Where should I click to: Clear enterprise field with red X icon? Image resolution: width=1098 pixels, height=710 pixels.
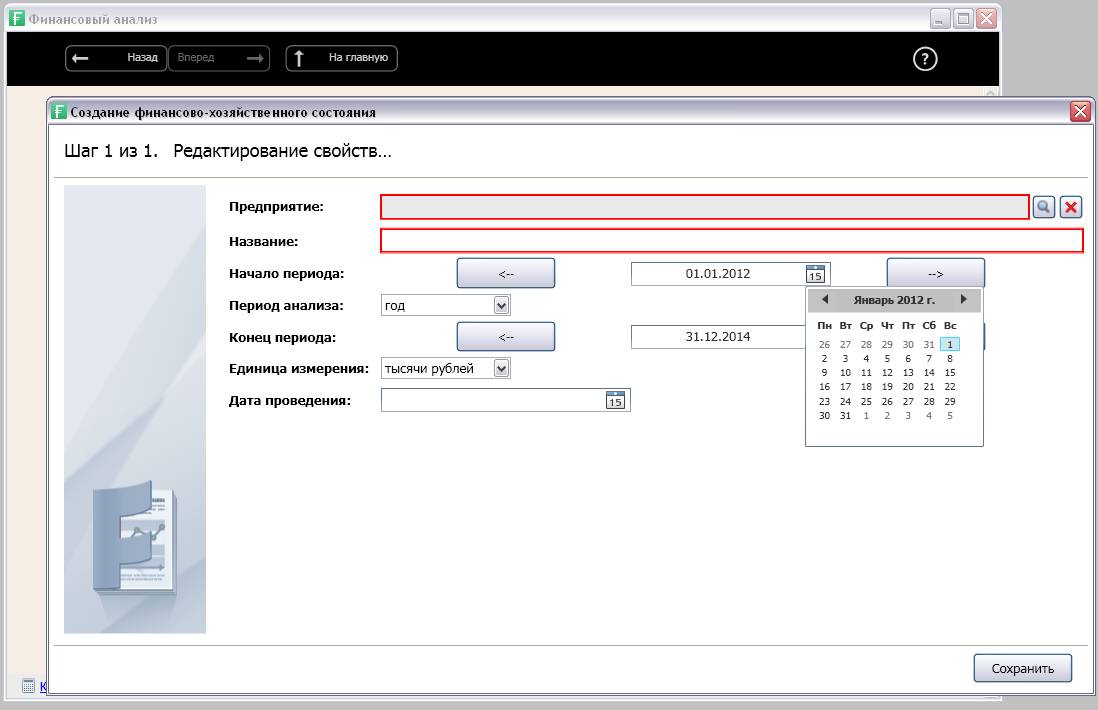pos(1071,207)
